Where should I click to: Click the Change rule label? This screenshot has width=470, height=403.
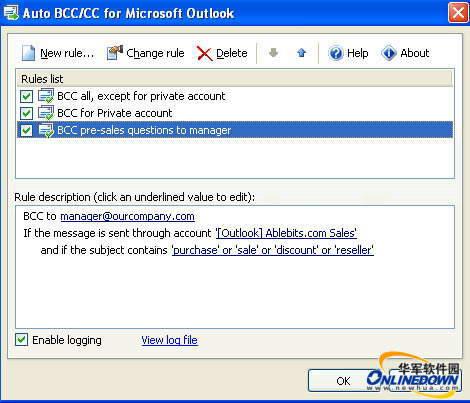pos(155,53)
